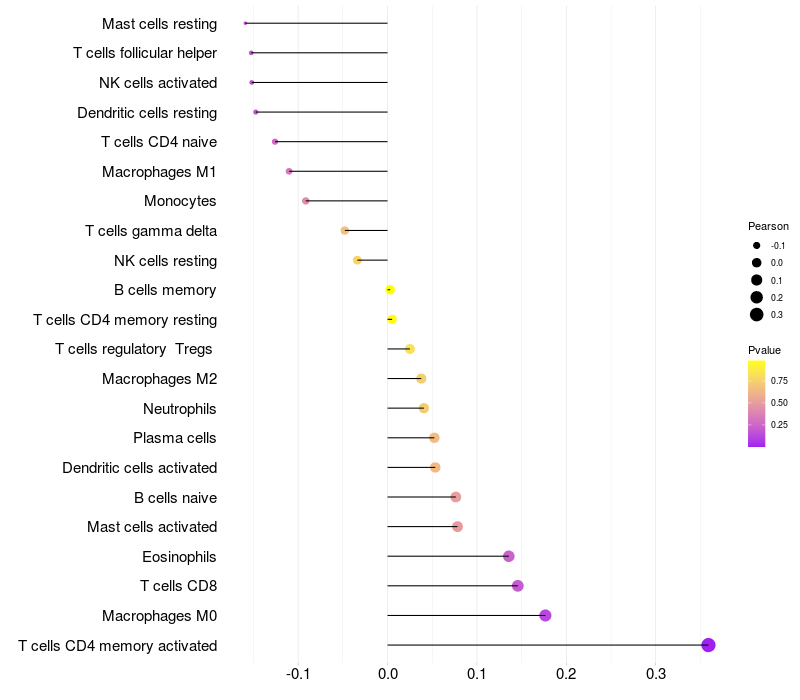The width and height of the screenshot is (800, 700).
Task: Click the 0.0 tick on the x-axis
Action: (388, 674)
